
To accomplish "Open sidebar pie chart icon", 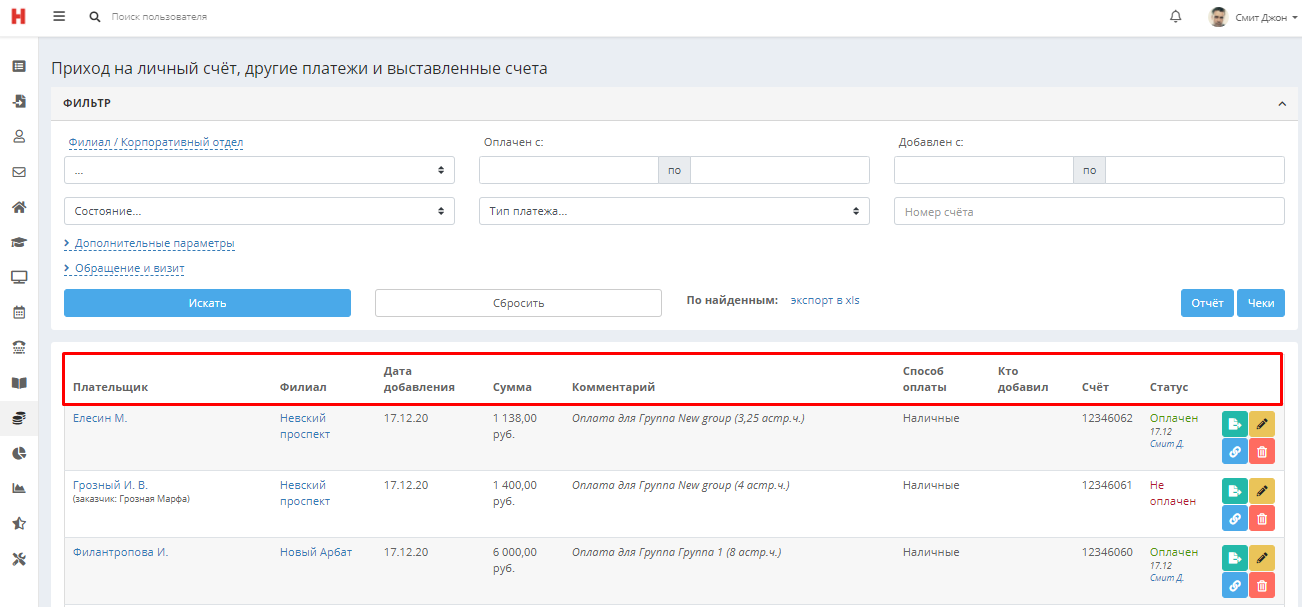I will click(x=18, y=453).
